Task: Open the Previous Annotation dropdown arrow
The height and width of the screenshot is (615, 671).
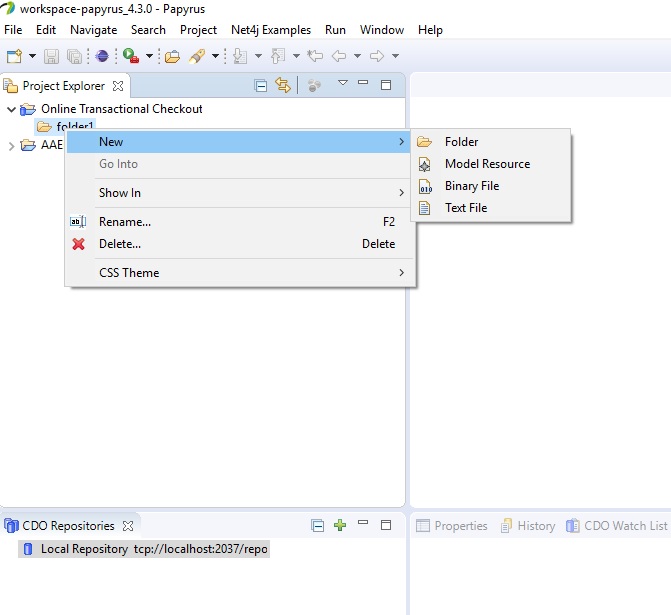Action: [x=296, y=56]
